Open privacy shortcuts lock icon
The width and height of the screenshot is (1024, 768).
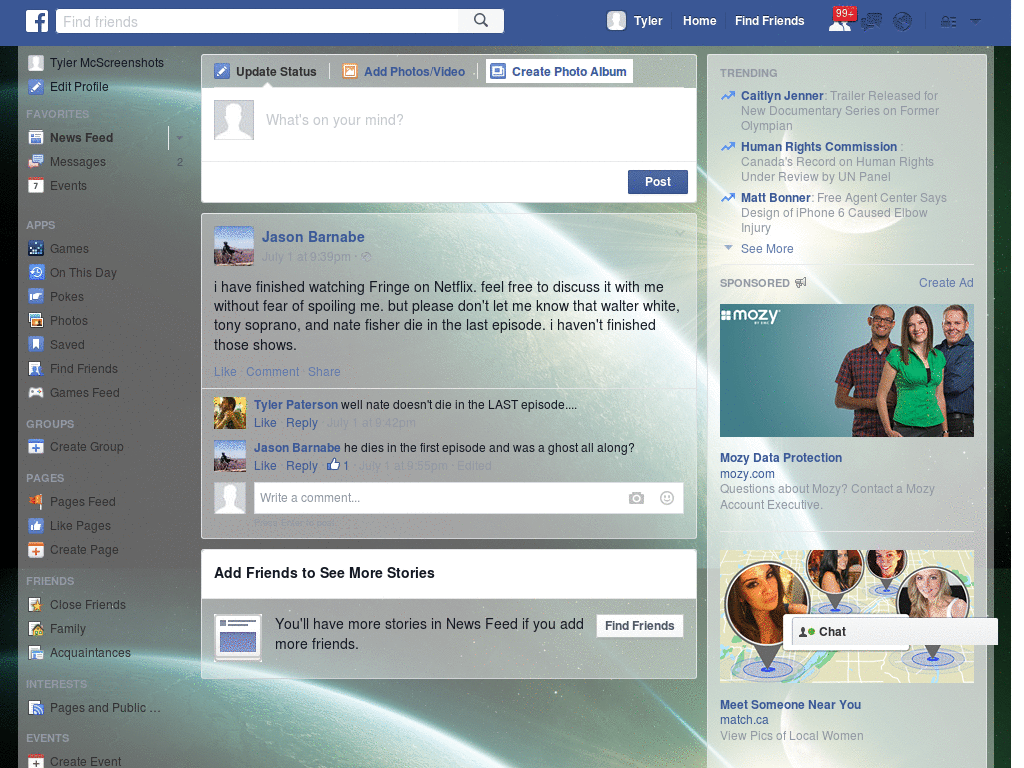pyautogui.click(x=948, y=22)
